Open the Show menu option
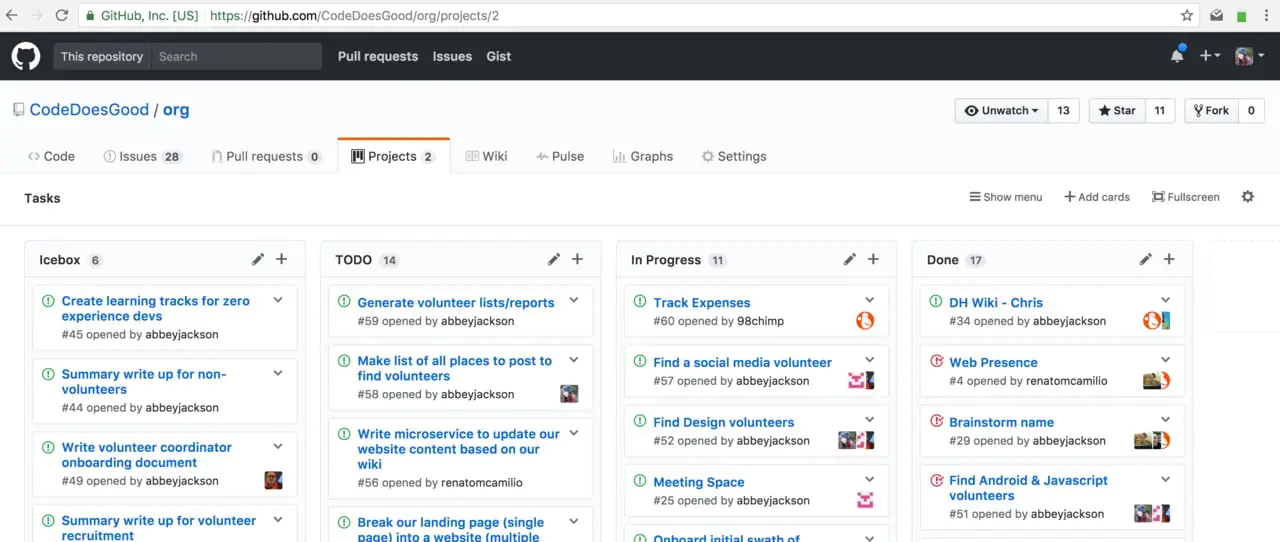 (x=1006, y=197)
